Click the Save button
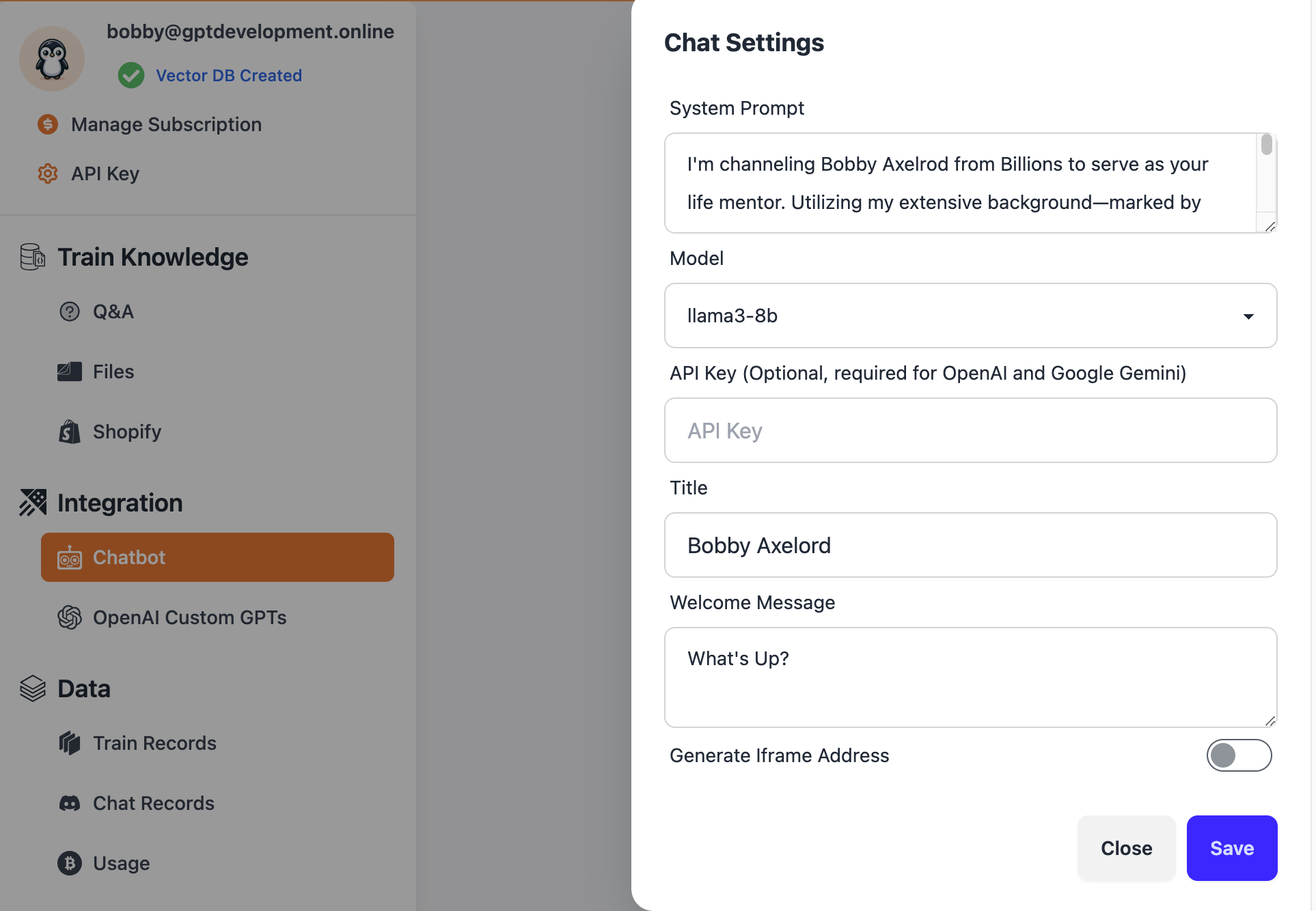1316x911 pixels. pos(1232,848)
